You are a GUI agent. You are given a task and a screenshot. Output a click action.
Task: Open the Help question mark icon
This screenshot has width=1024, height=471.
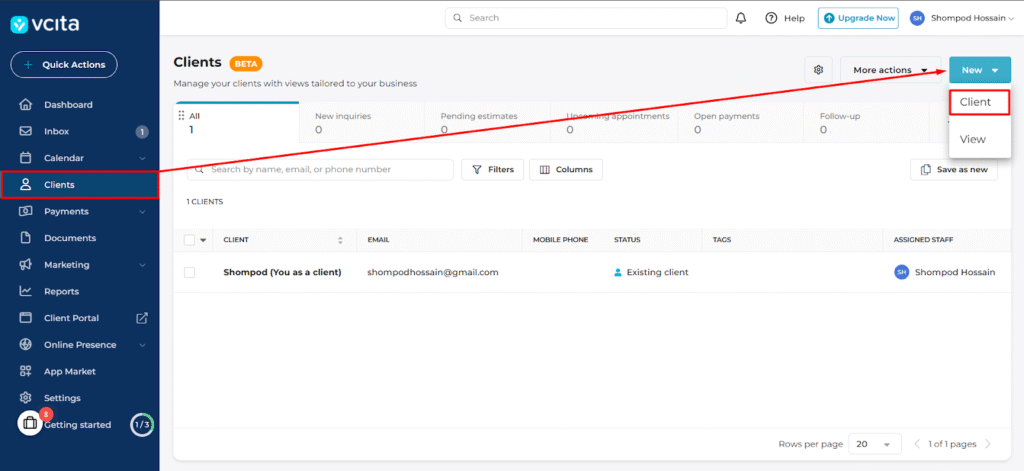click(x=771, y=18)
